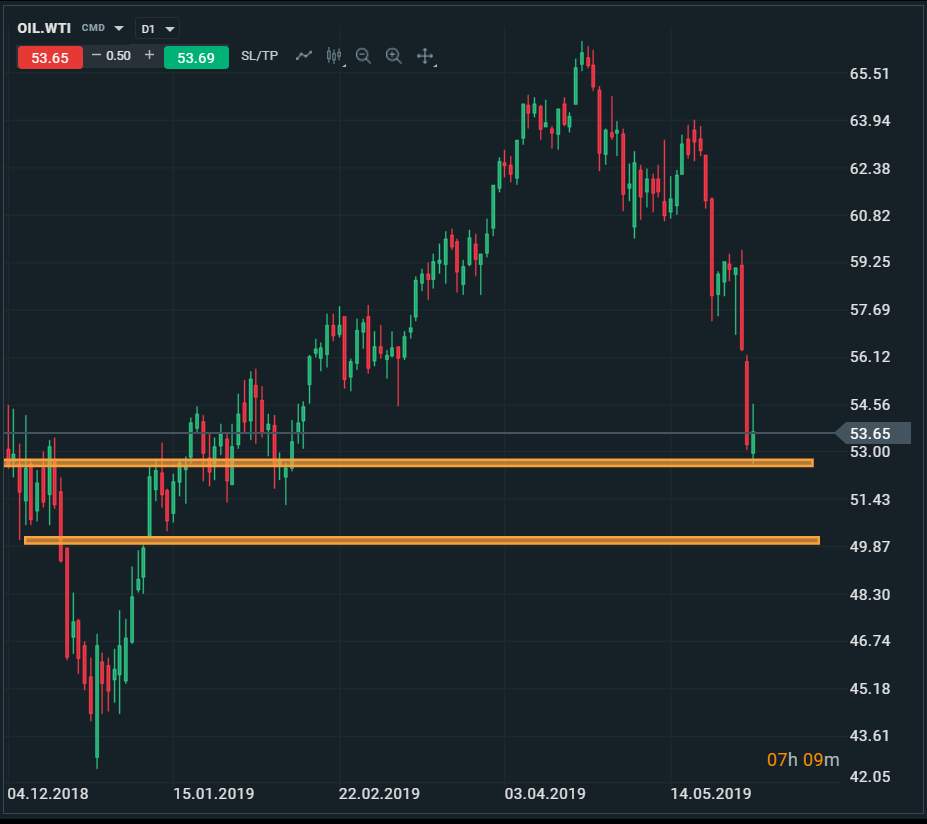
Task: Click the green 53.69 buy button
Action: pos(196,57)
